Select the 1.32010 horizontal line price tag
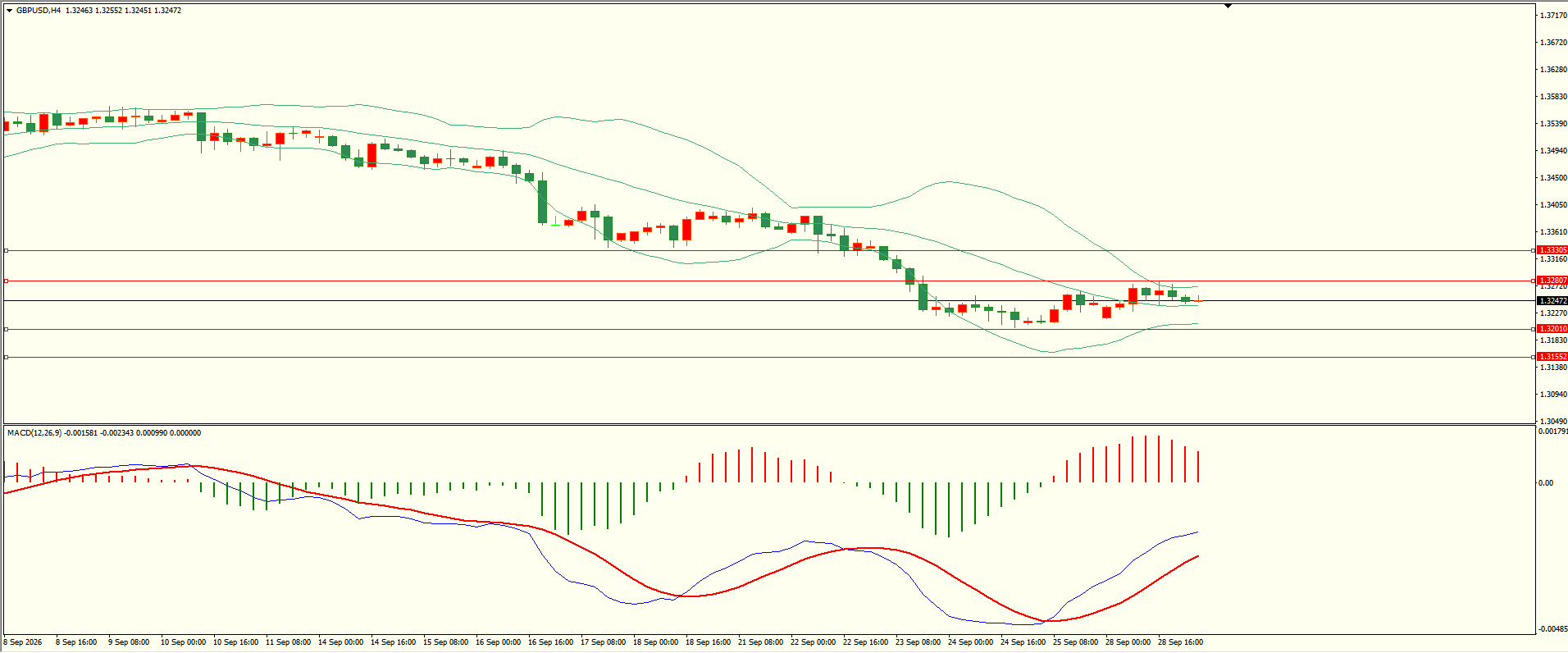This screenshot has width=1568, height=653. pyautogui.click(x=1552, y=329)
